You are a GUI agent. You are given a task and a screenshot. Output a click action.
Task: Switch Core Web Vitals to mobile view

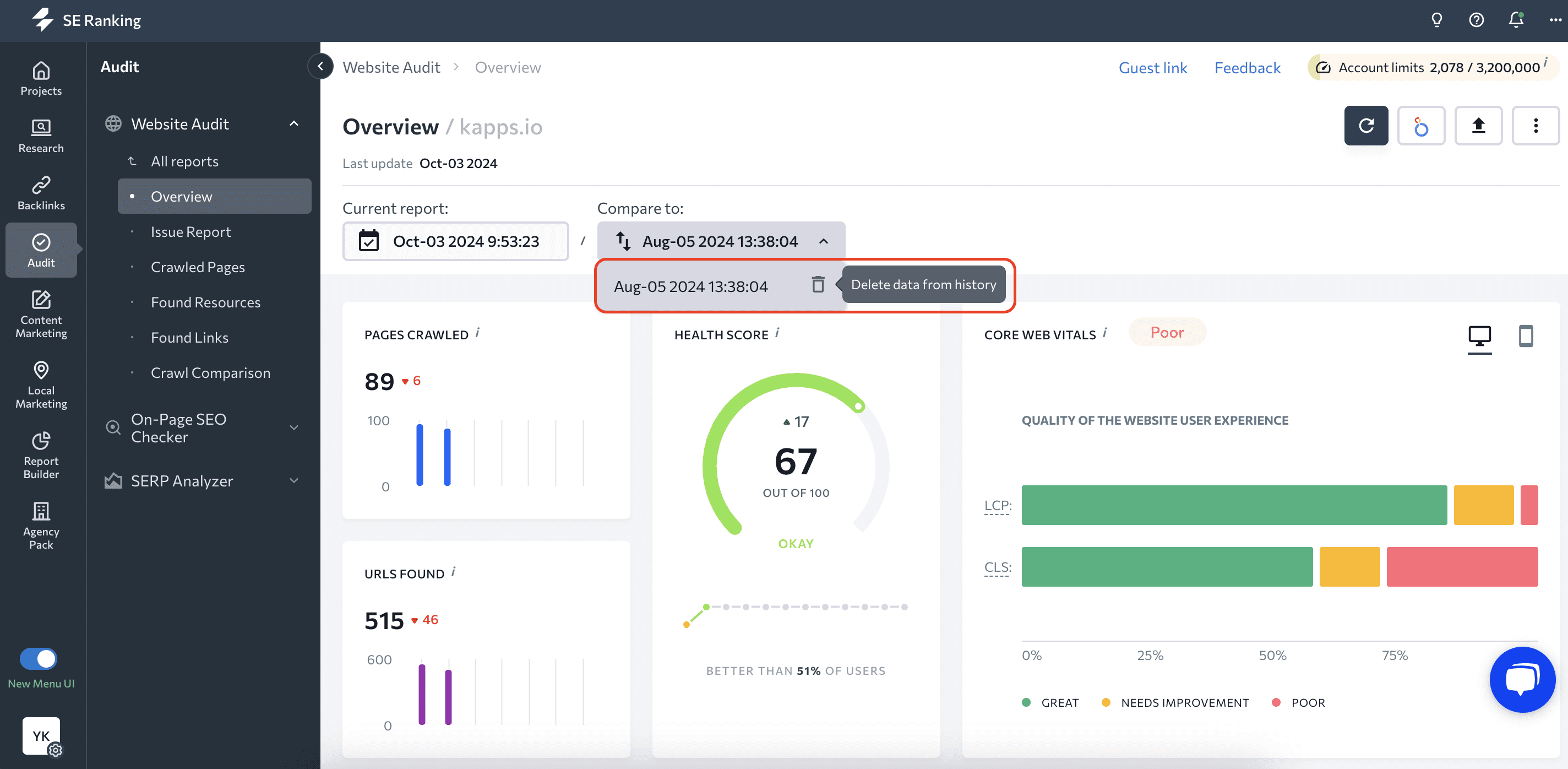[1526, 336]
